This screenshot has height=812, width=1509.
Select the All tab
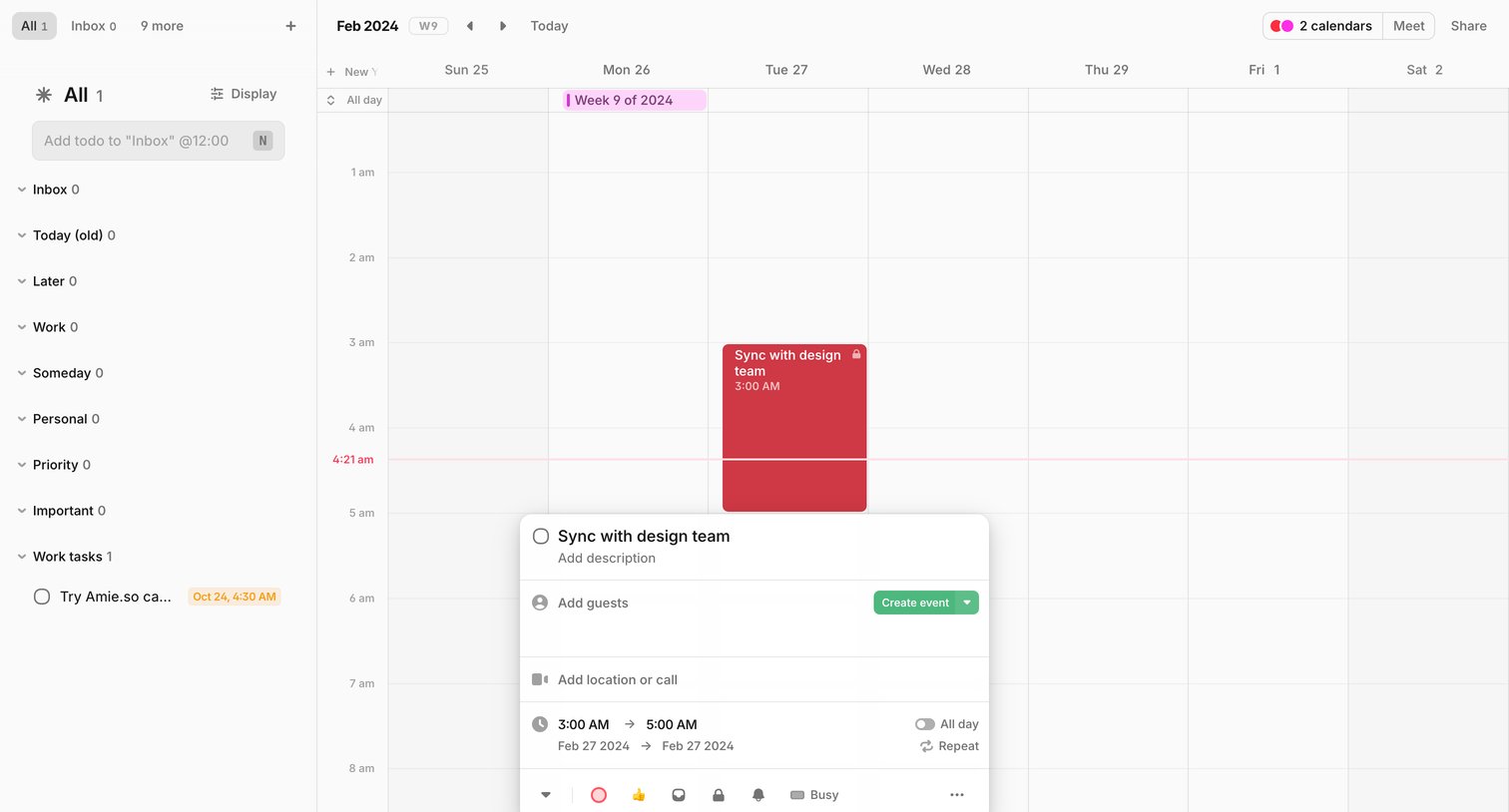34,26
